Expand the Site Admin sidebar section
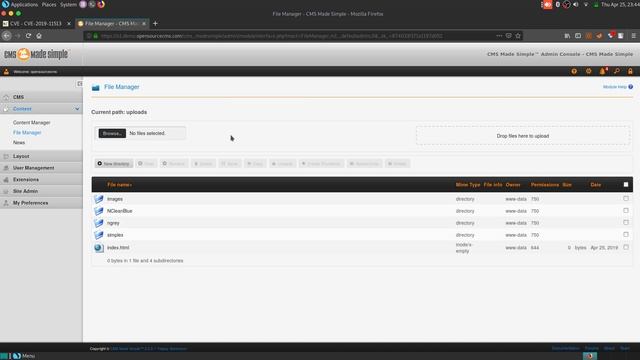Image resolution: width=640 pixels, height=360 pixels. (41, 191)
